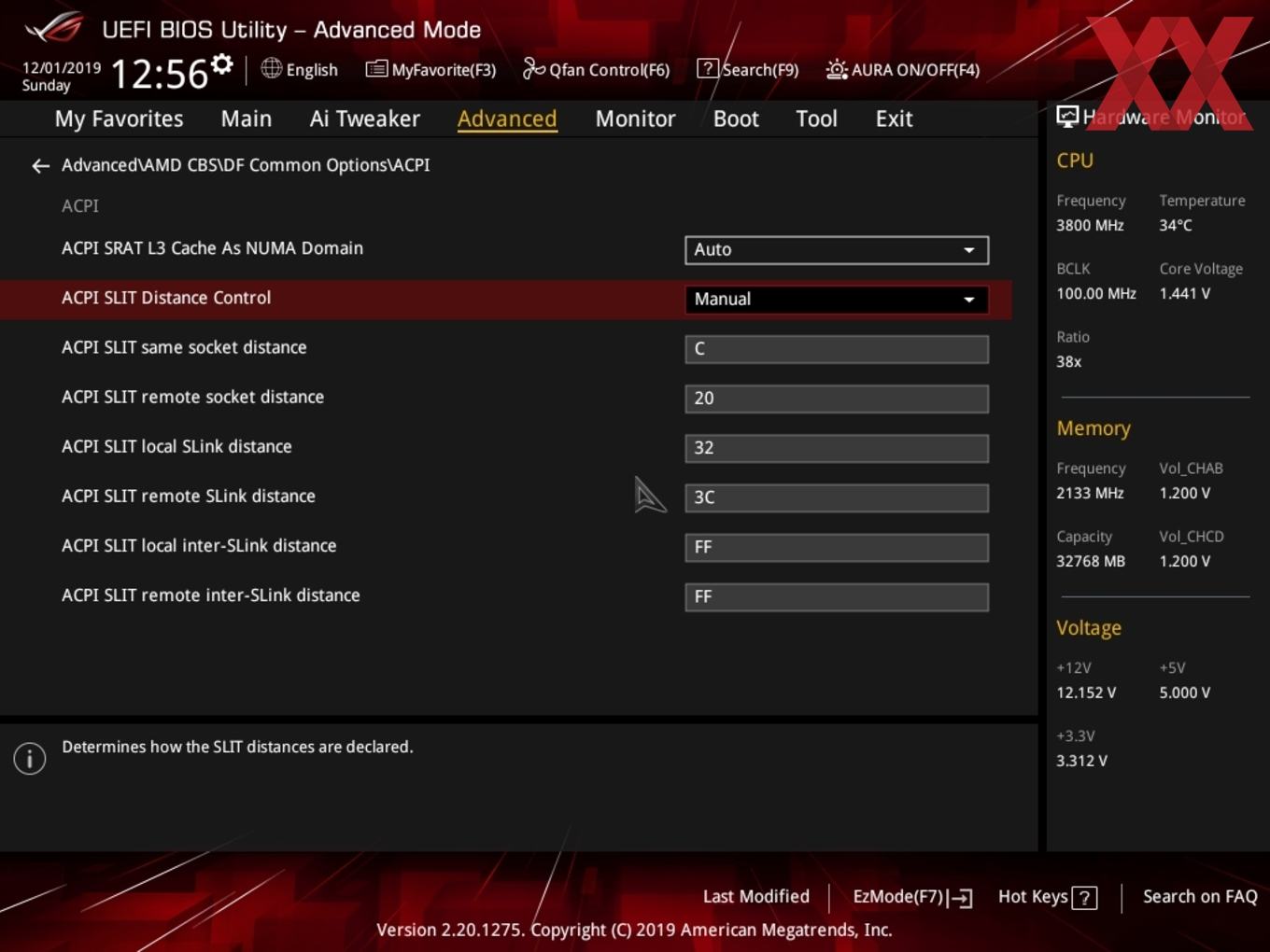Click +12V voltage value 12.152 V
Viewport: 1270px width, 952px height.
click(x=1086, y=693)
